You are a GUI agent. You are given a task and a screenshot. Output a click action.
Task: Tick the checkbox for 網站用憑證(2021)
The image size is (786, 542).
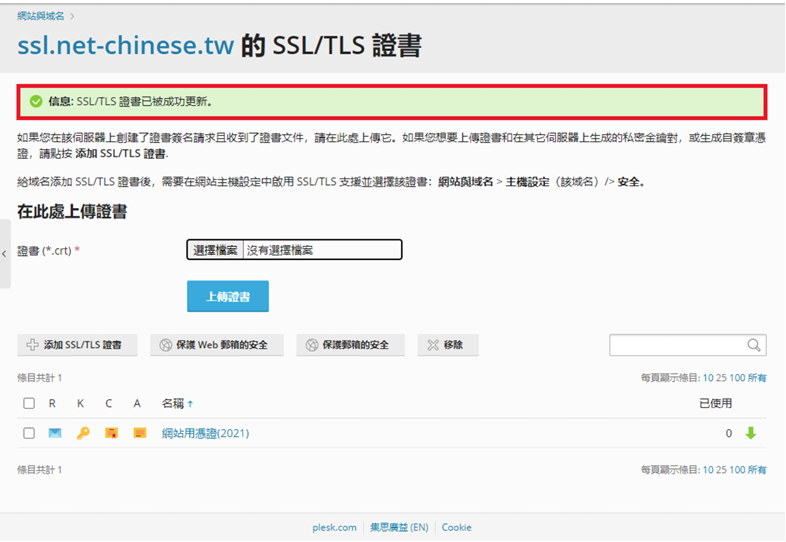coord(29,433)
